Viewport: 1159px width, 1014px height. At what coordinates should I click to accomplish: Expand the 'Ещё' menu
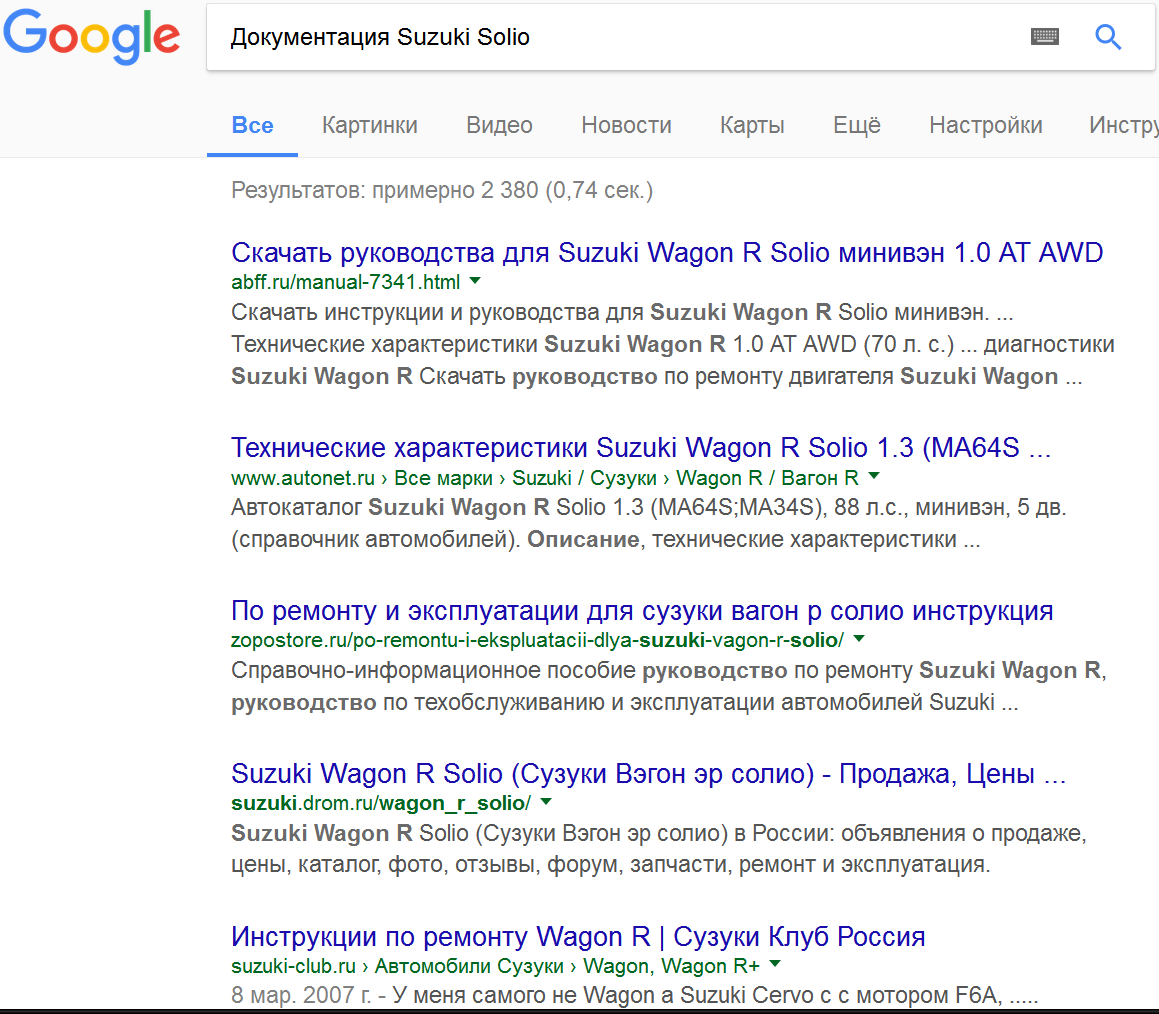pyautogui.click(x=857, y=125)
